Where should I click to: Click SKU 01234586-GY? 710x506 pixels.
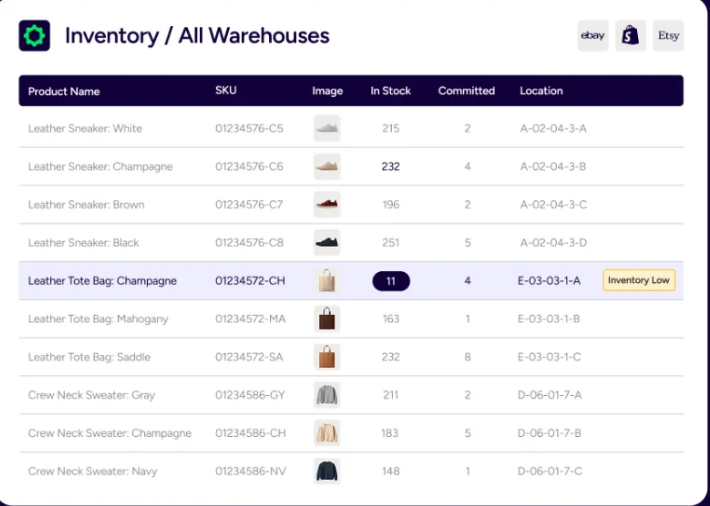(250, 395)
